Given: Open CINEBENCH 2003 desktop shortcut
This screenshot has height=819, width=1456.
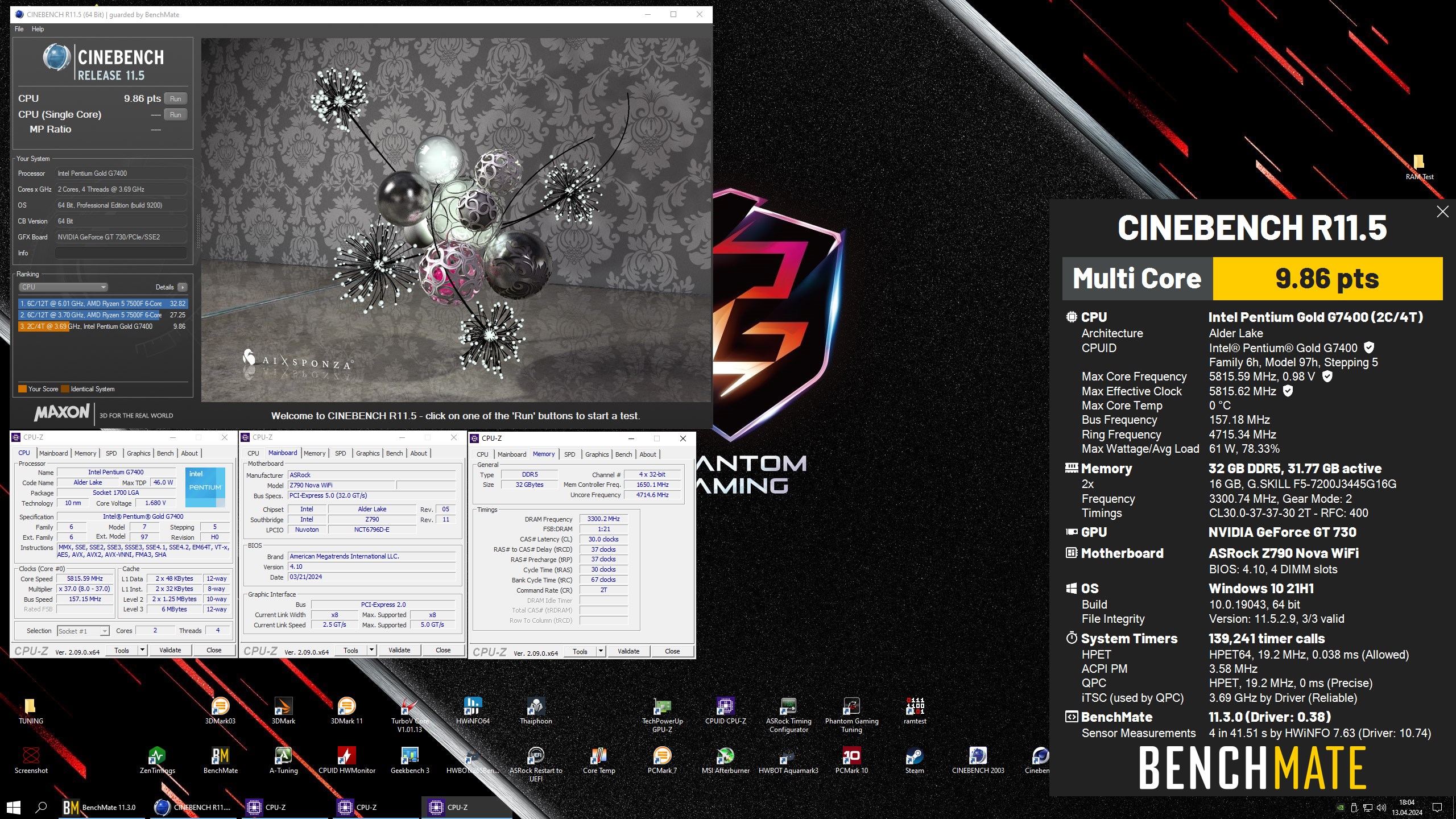Looking at the screenshot, I should click(x=978, y=760).
